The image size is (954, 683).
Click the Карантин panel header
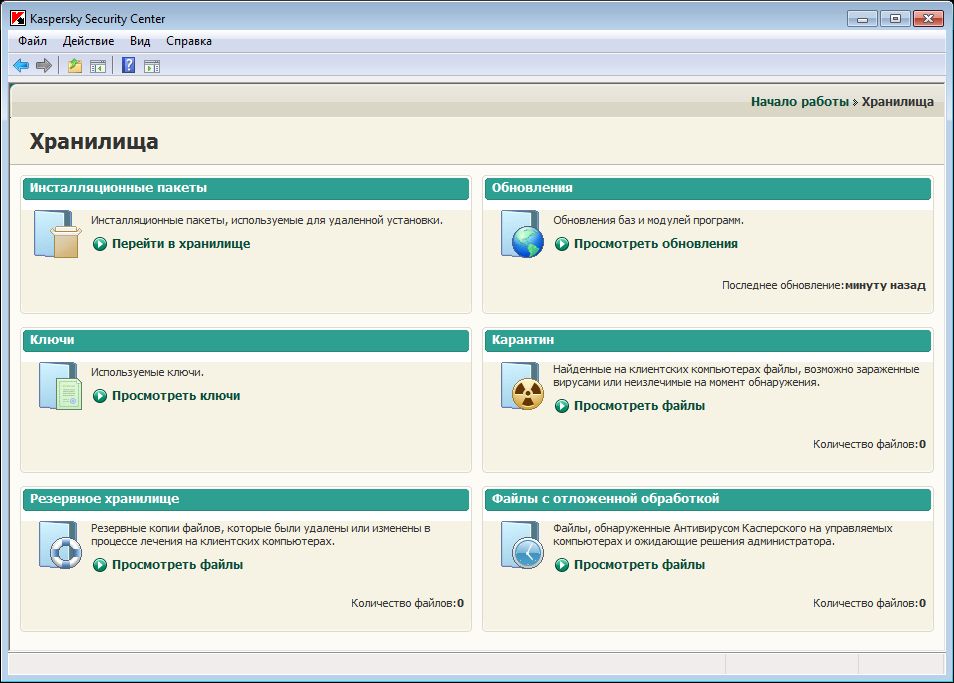click(708, 340)
